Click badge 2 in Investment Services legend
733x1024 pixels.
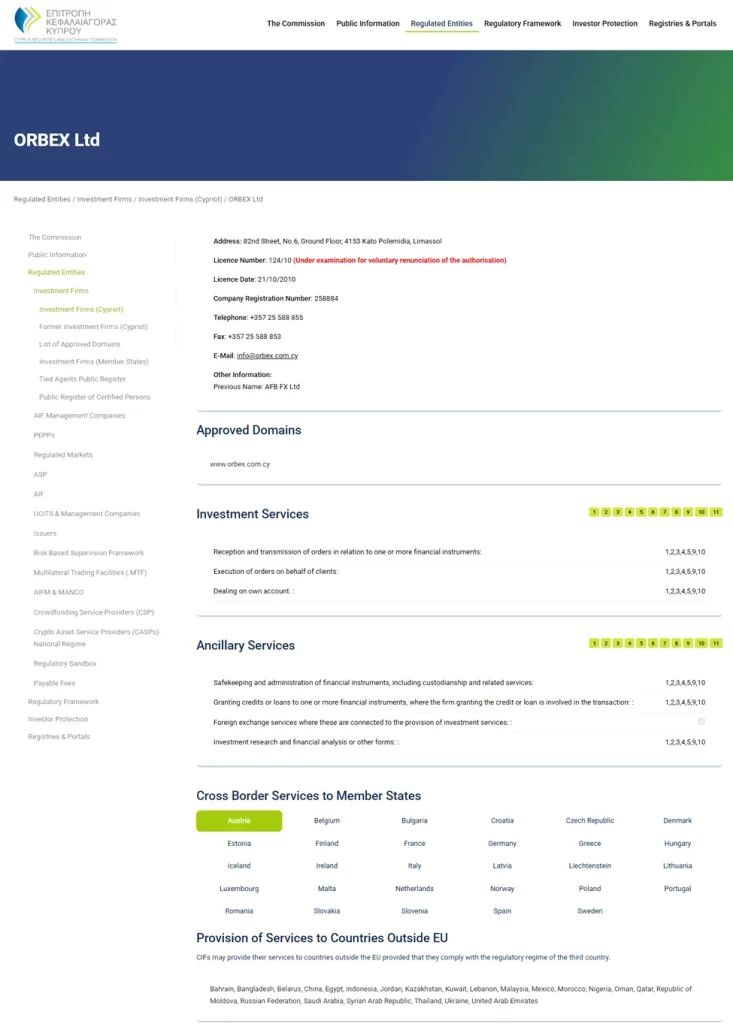(606, 512)
